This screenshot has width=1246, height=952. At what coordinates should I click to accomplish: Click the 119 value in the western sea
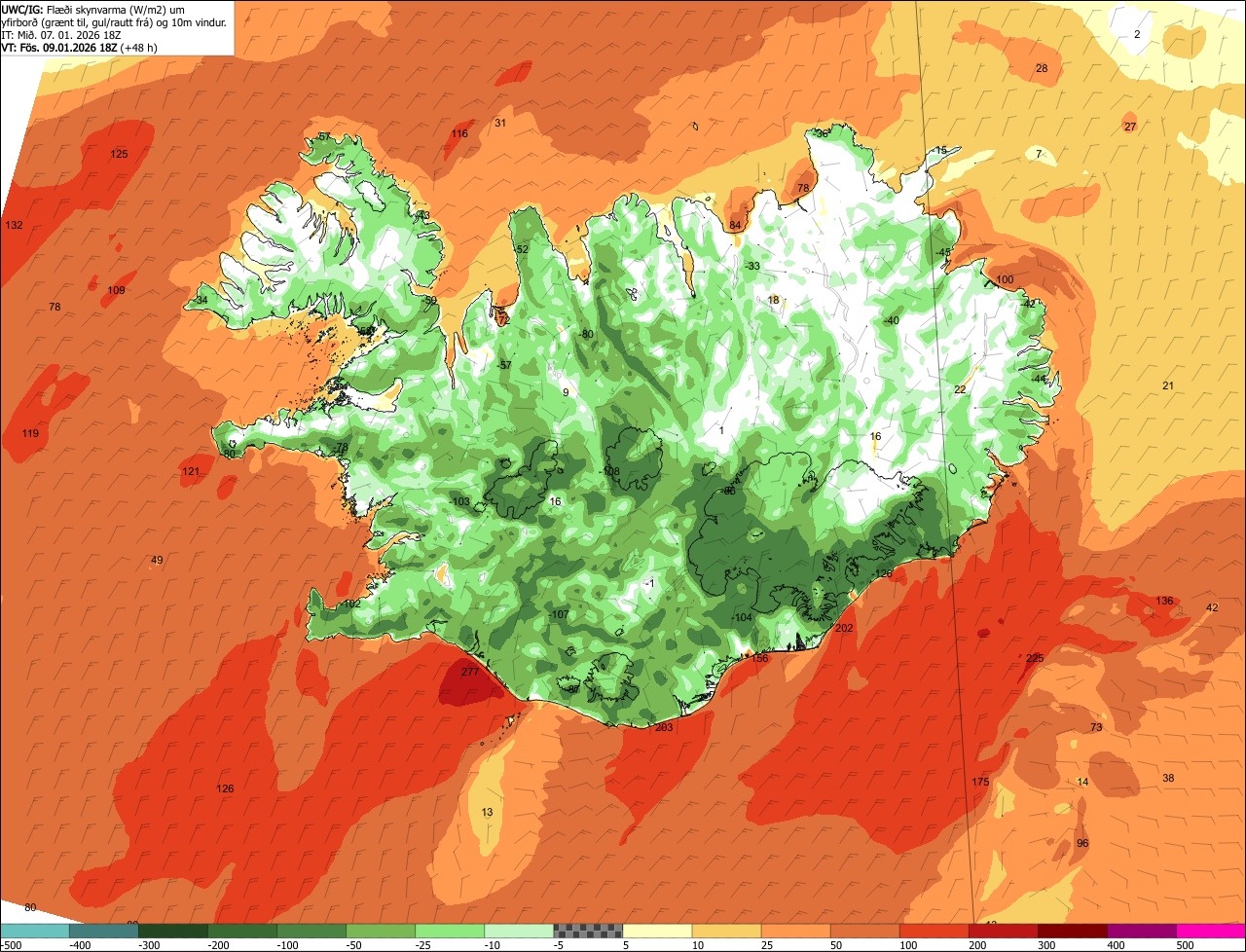click(x=30, y=433)
